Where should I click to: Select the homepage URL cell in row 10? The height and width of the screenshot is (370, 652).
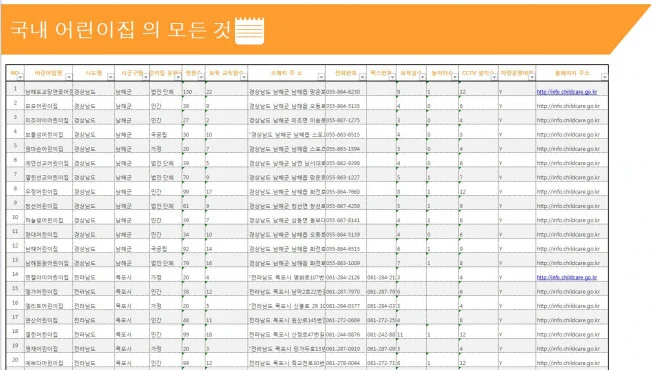click(572, 217)
